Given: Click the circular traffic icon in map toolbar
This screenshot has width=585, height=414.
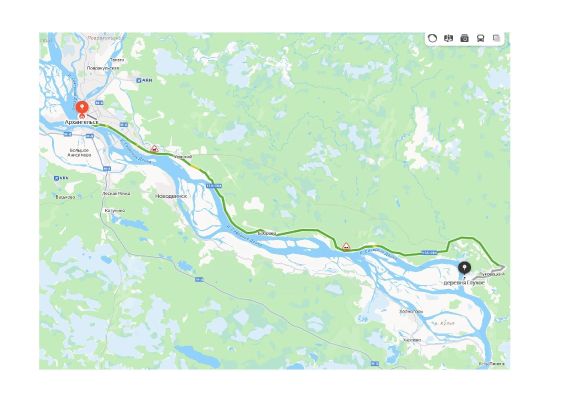Looking at the screenshot, I should pos(432,38).
